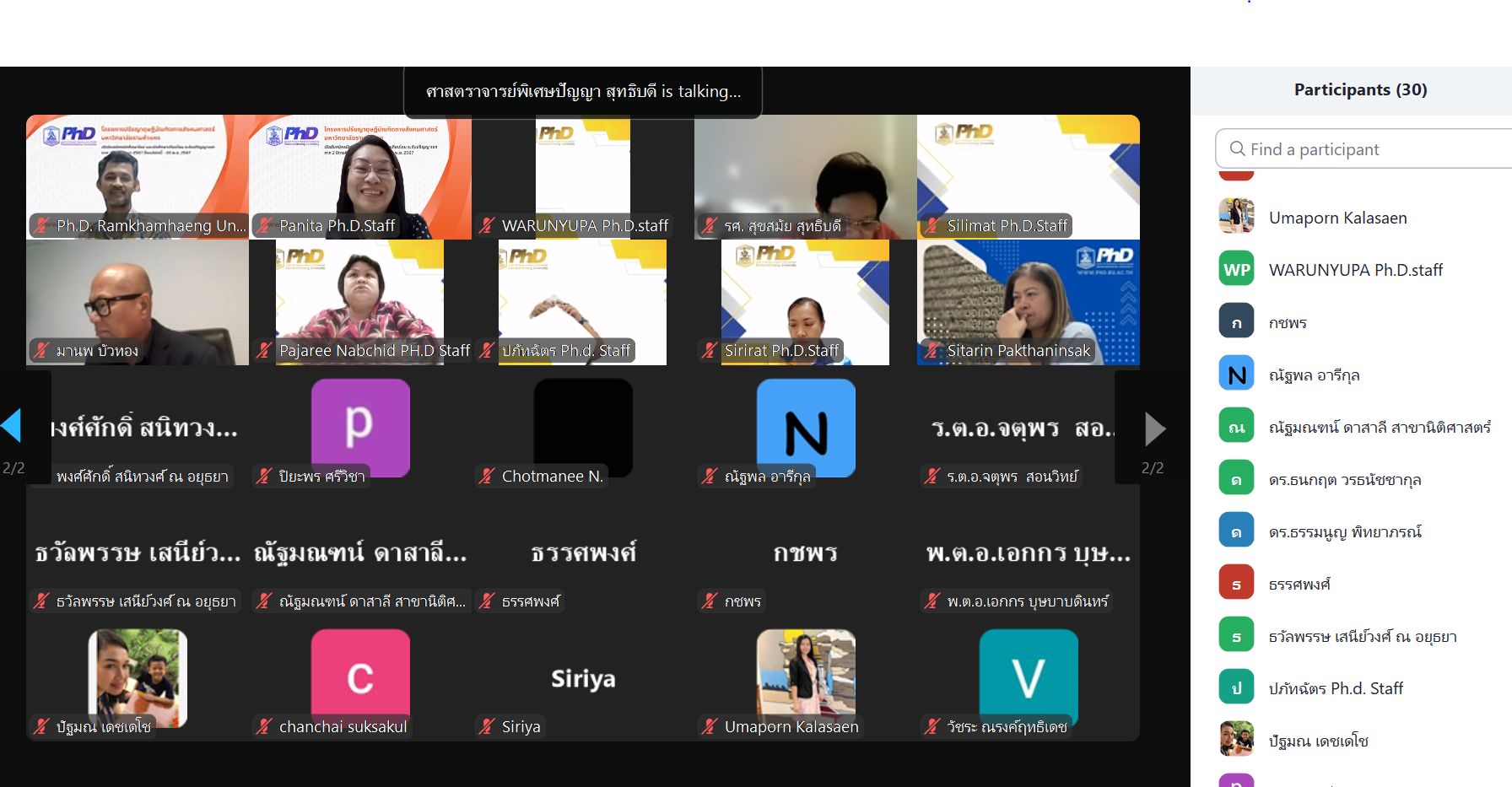
Task: Click ปภัทฉัตร Ph.d. Staff name in list
Action: (x=1336, y=688)
